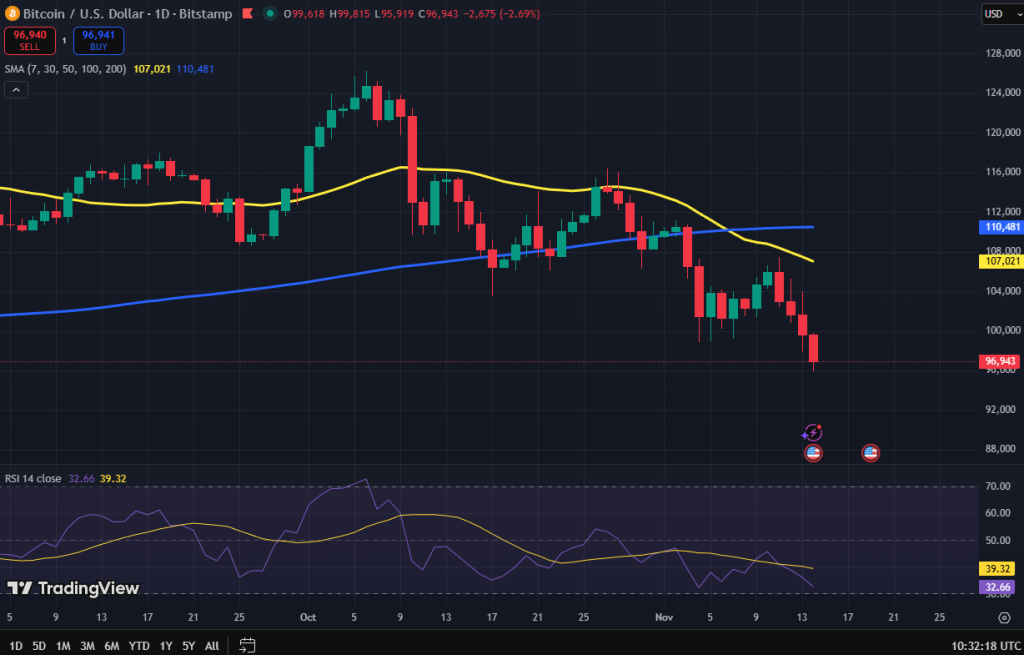Viewport: 1024px width, 655px height.
Task: Click the RSI legend value 32.66
Action: 82,479
